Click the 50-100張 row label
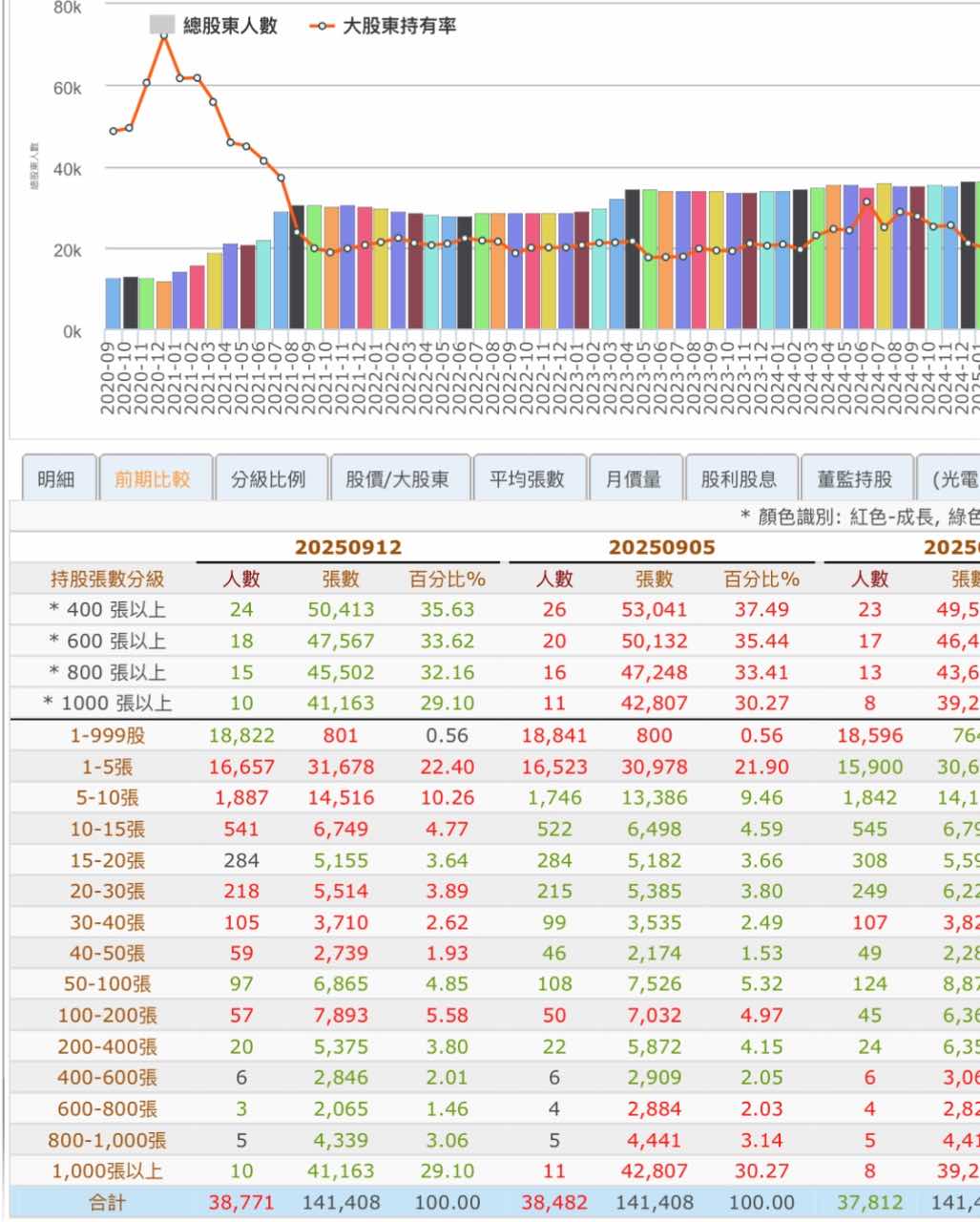Image resolution: width=980 pixels, height=1222 pixels. (108, 983)
